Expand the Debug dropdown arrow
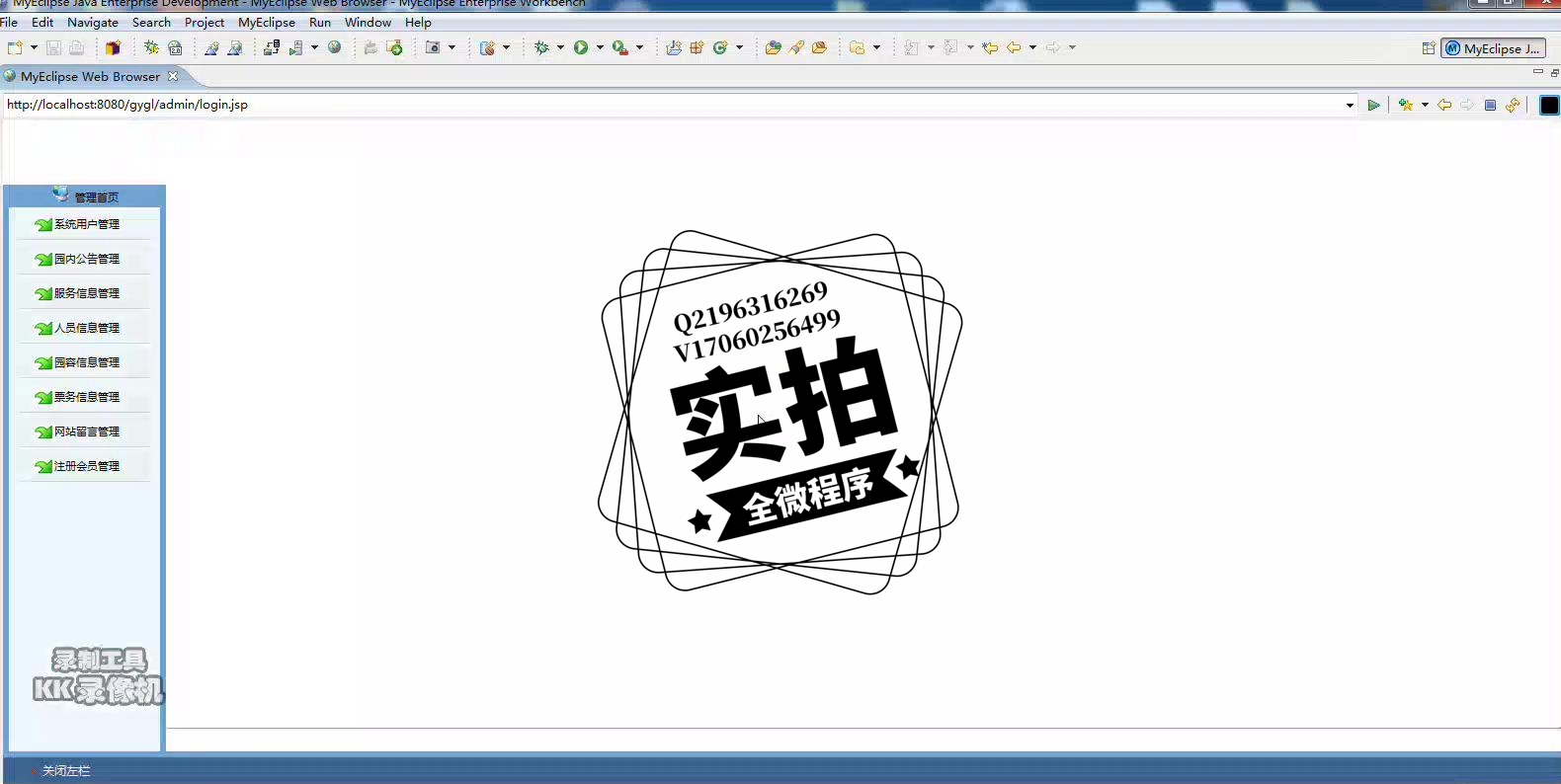This screenshot has width=1561, height=784. click(x=560, y=47)
